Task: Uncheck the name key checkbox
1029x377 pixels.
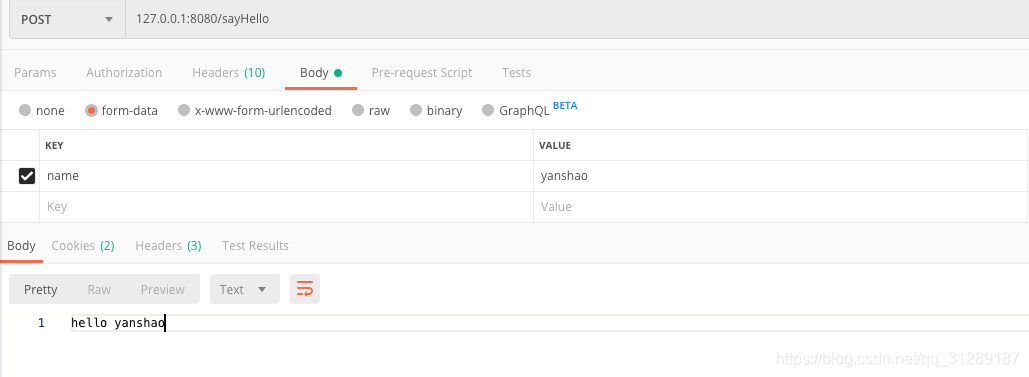Action: click(27, 176)
